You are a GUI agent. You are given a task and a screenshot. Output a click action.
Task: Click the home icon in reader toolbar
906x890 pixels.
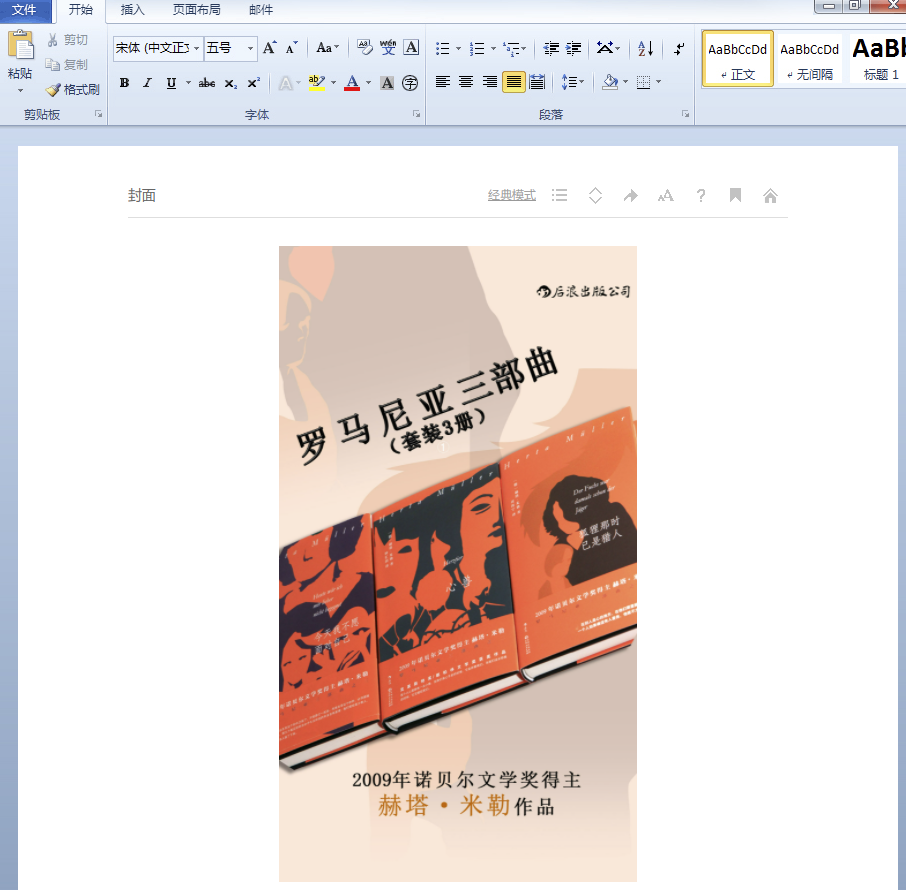click(770, 196)
